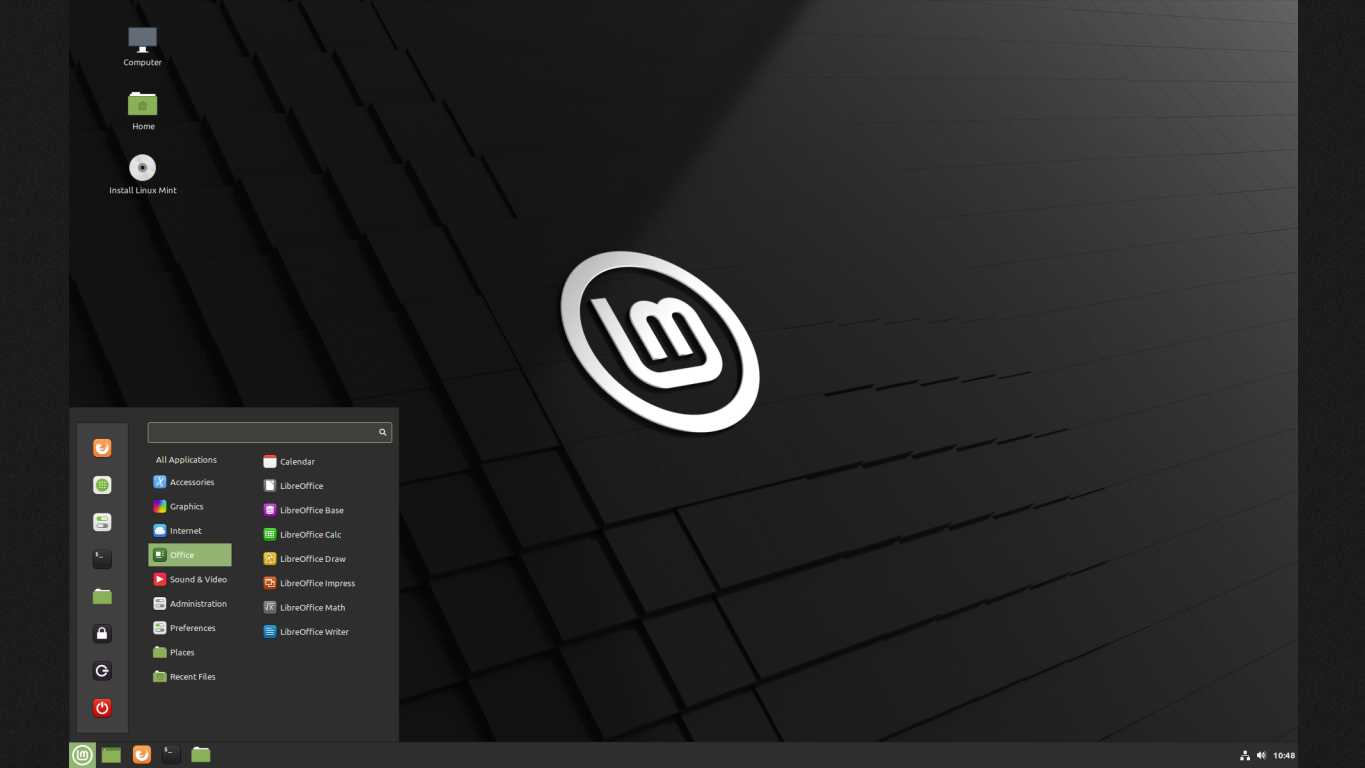Select the Preferences category
This screenshot has width=1365, height=768.
[x=190, y=628]
